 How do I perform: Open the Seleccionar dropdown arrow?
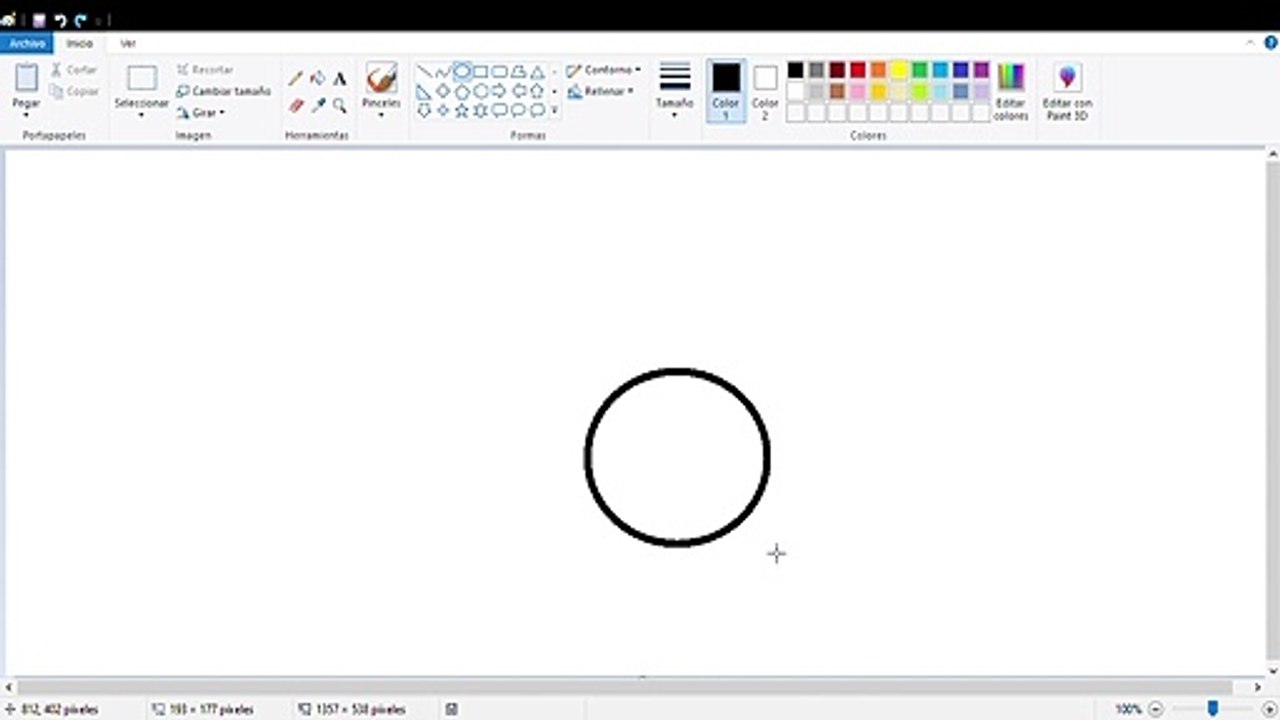click(x=141, y=114)
